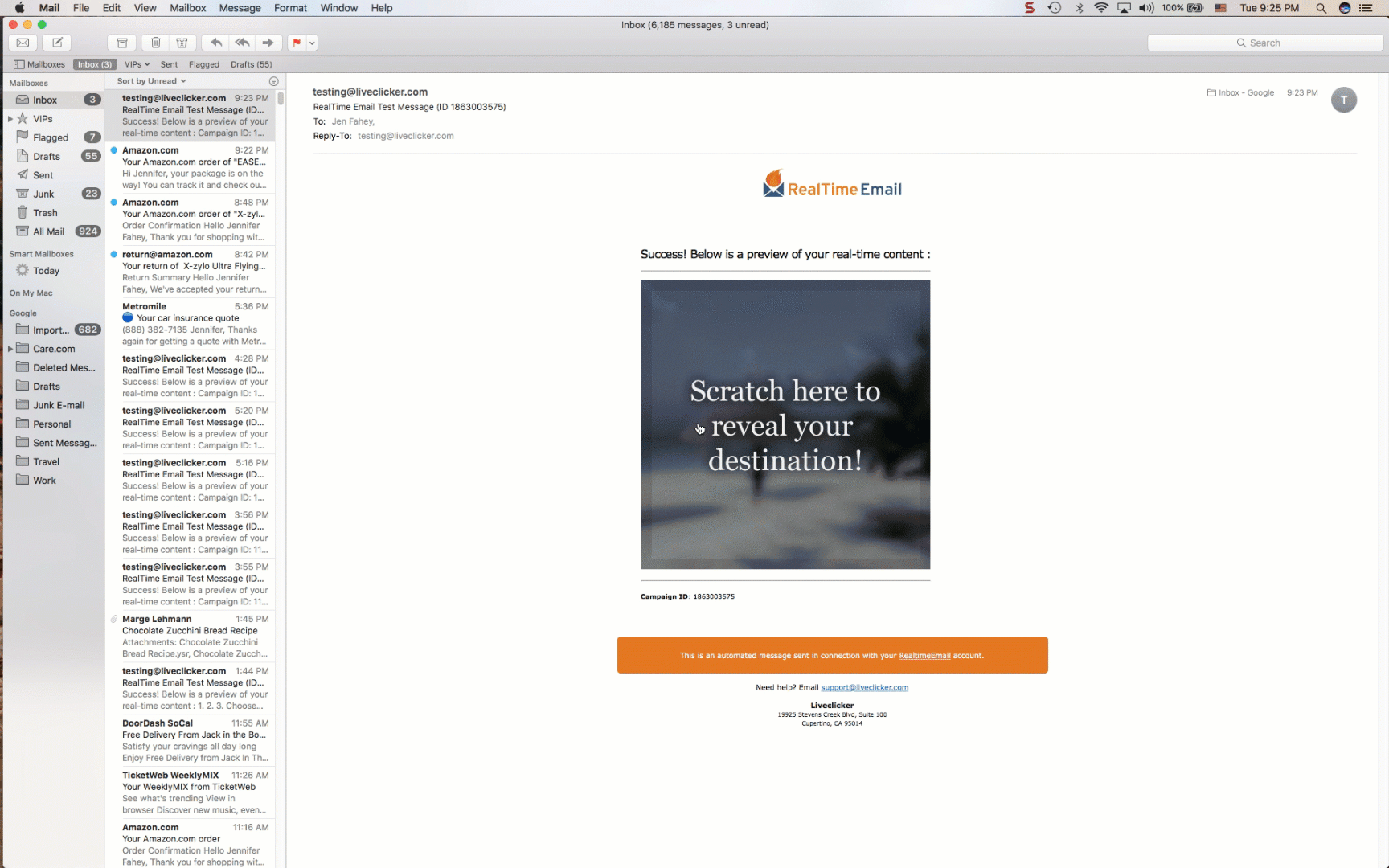The height and width of the screenshot is (868, 1389).
Task: Click the Search mail field
Action: (1264, 43)
